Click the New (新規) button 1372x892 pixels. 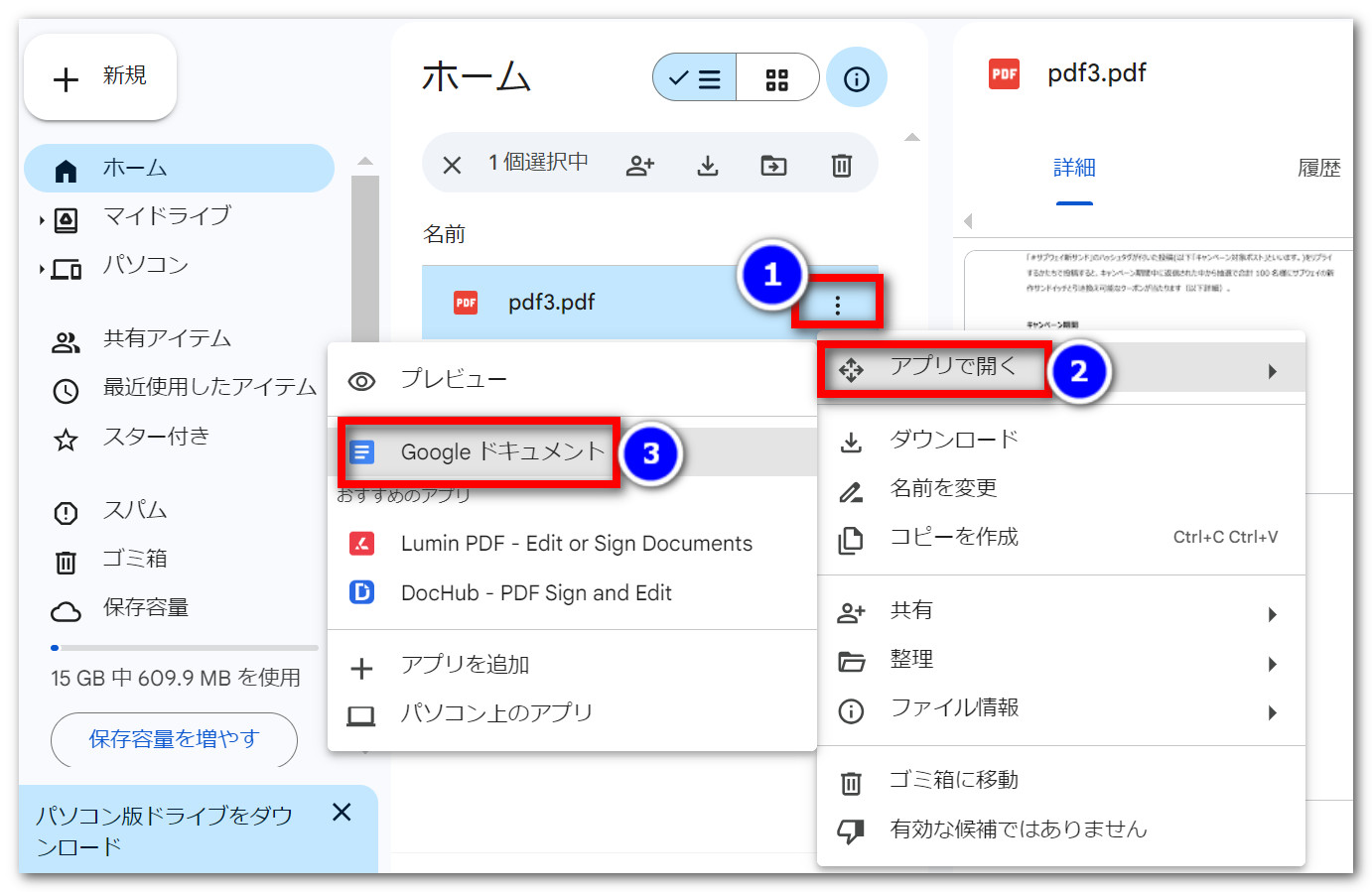pyautogui.click(x=100, y=77)
